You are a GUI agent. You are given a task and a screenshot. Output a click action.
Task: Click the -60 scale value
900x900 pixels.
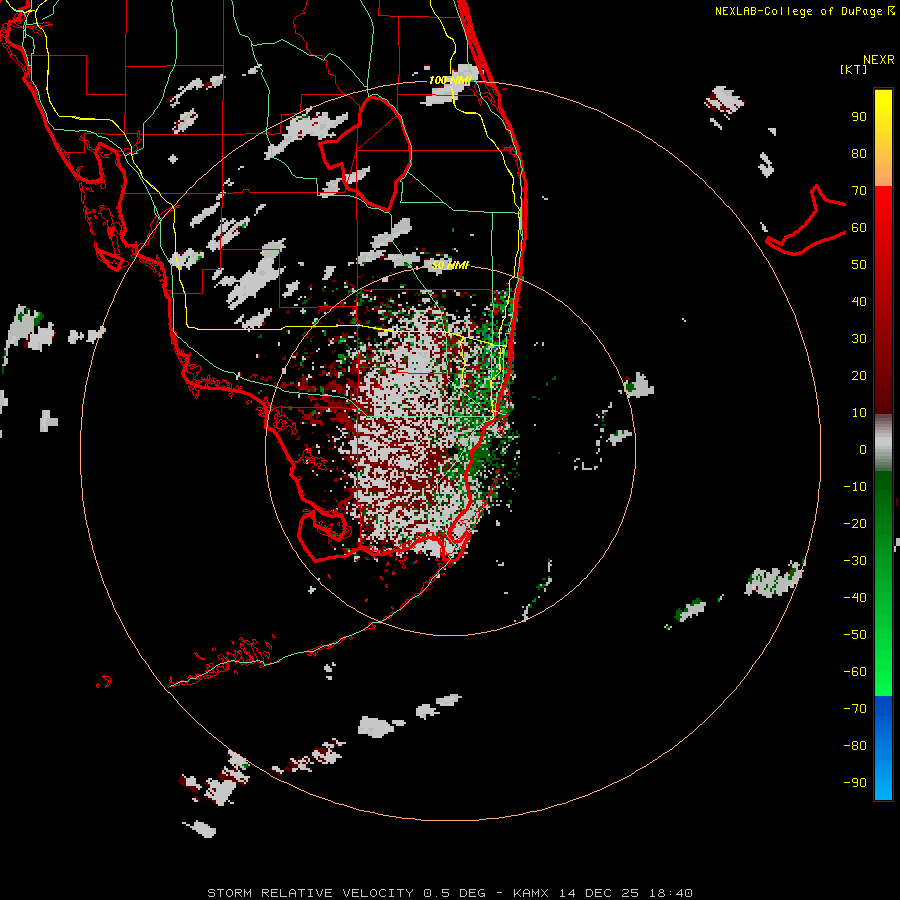point(855,672)
